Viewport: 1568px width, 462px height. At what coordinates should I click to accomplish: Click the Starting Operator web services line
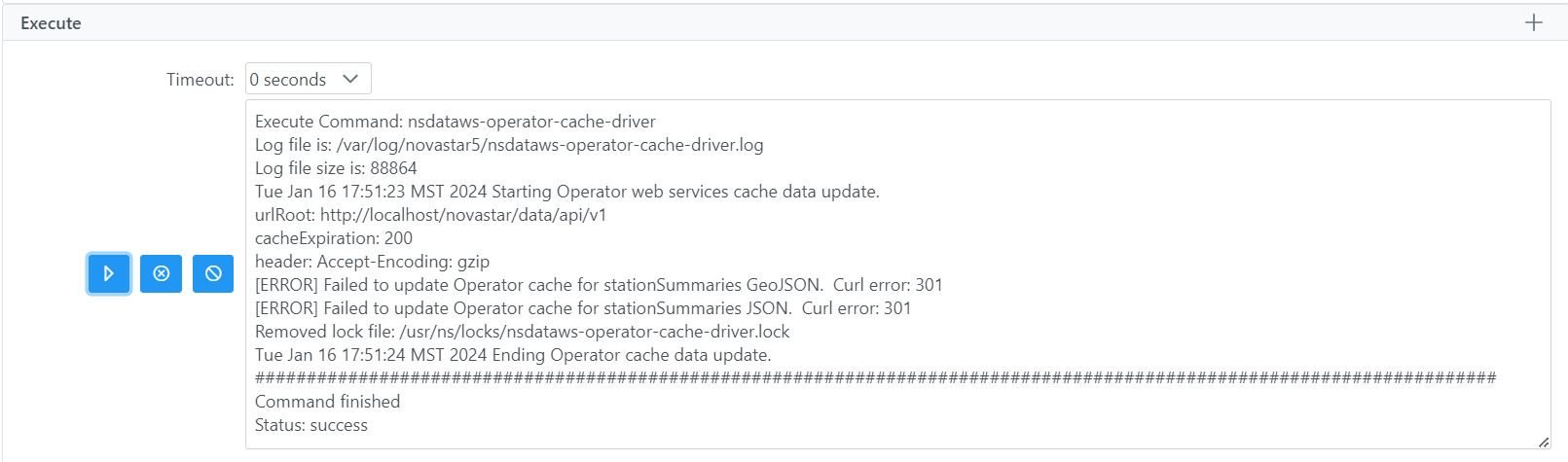click(x=566, y=192)
